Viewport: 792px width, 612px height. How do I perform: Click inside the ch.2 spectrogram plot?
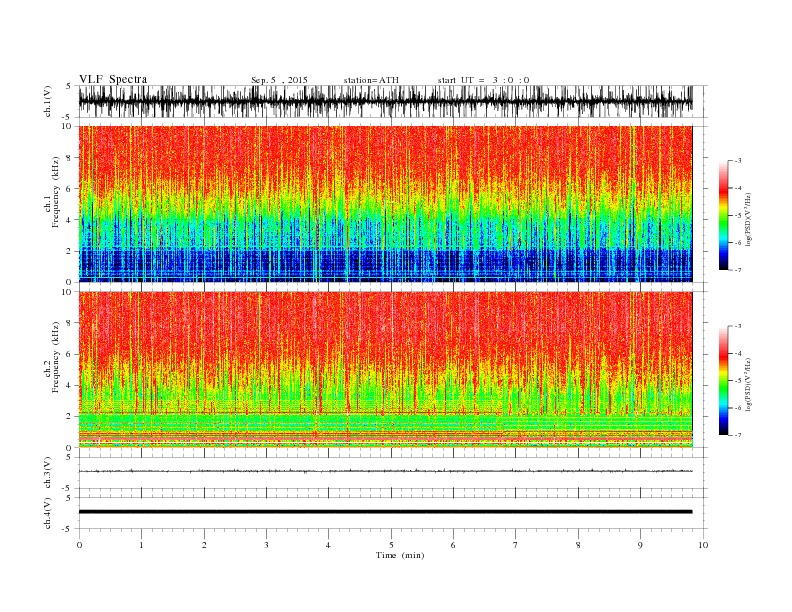[x=385, y=370]
